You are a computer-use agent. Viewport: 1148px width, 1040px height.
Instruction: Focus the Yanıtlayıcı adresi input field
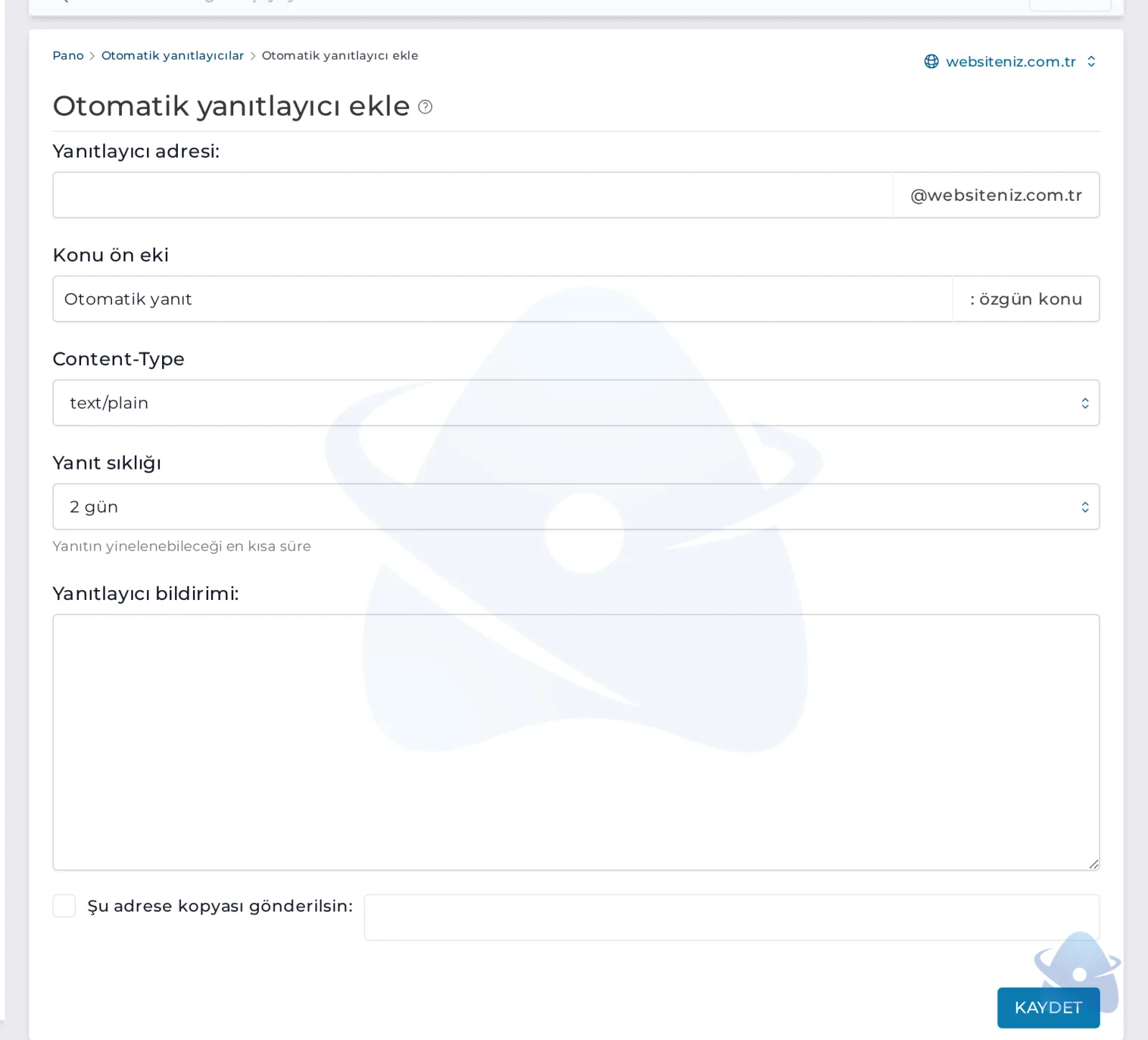pyautogui.click(x=473, y=195)
